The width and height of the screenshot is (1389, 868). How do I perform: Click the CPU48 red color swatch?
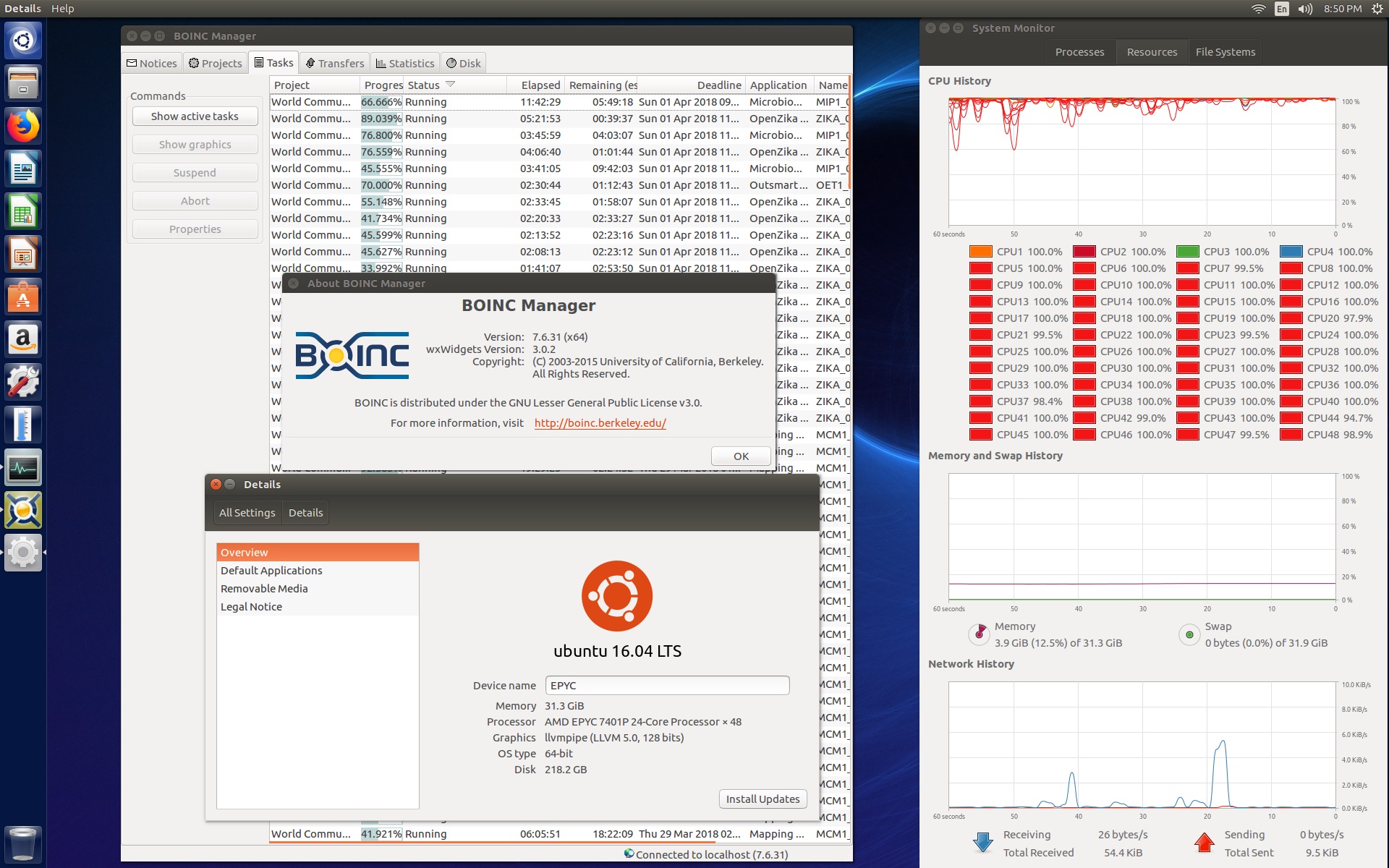(1291, 435)
